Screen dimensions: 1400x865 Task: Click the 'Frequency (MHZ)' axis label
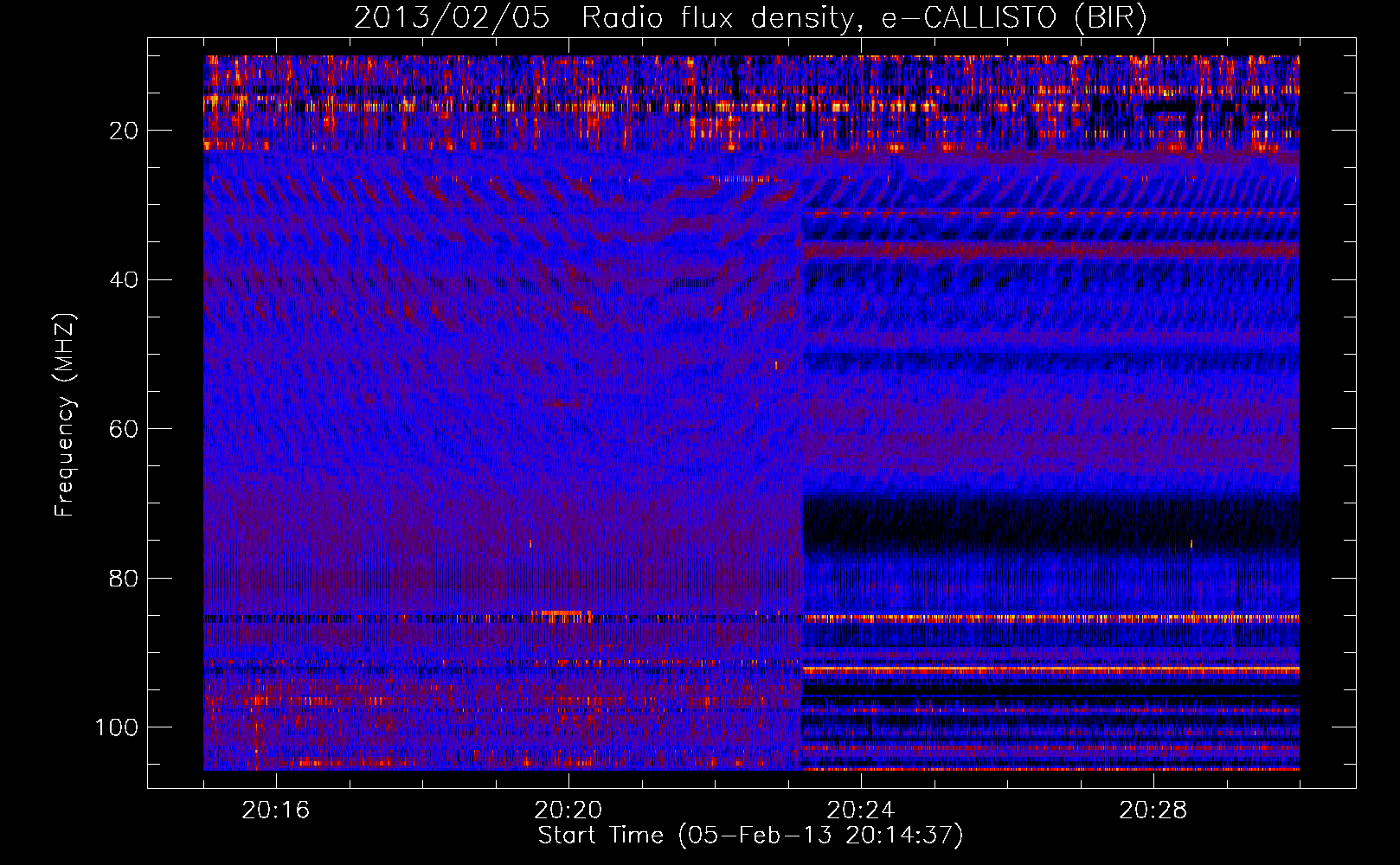pos(64,415)
